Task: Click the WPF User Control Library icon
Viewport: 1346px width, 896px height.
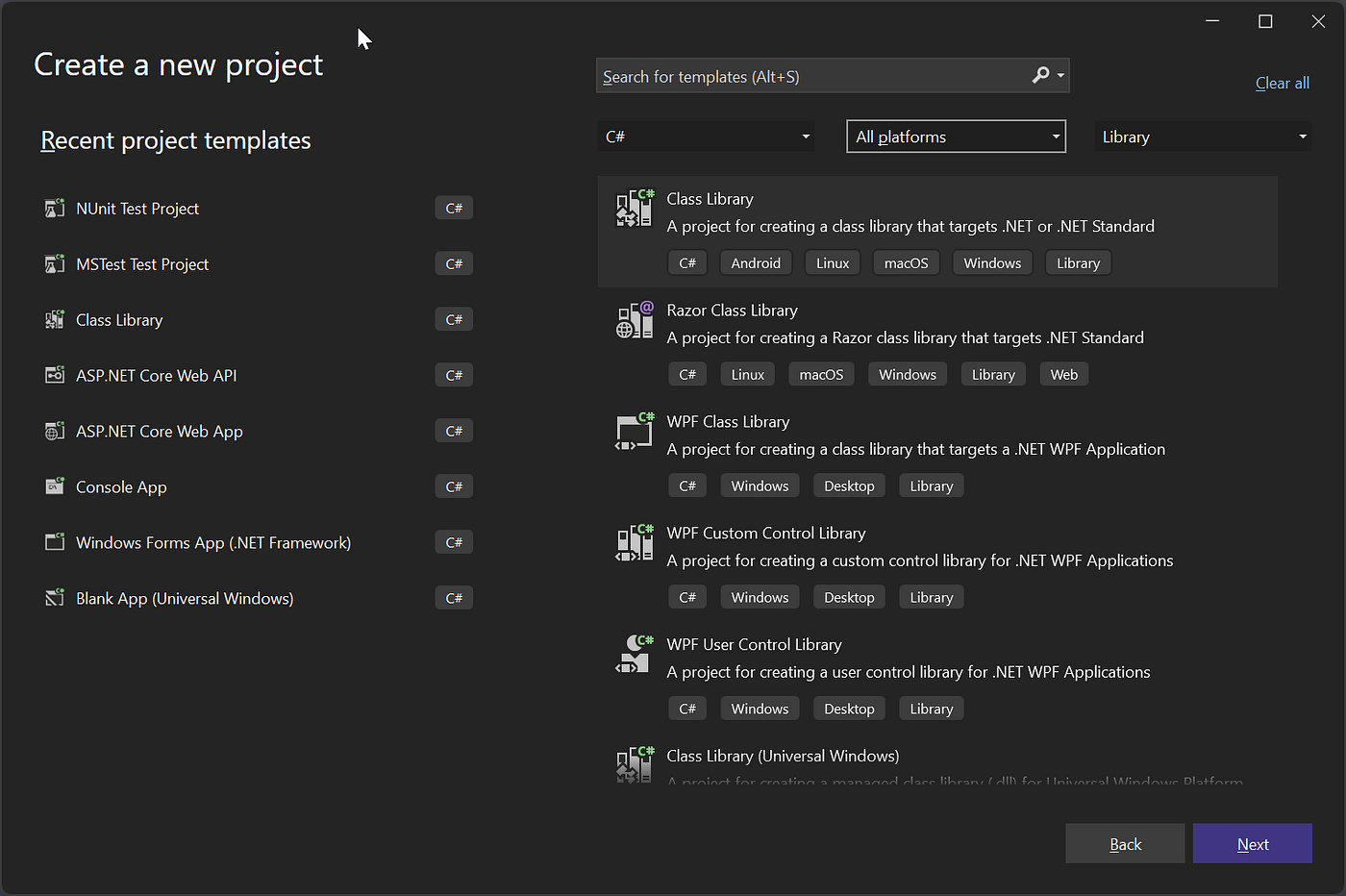Action: coord(635,654)
